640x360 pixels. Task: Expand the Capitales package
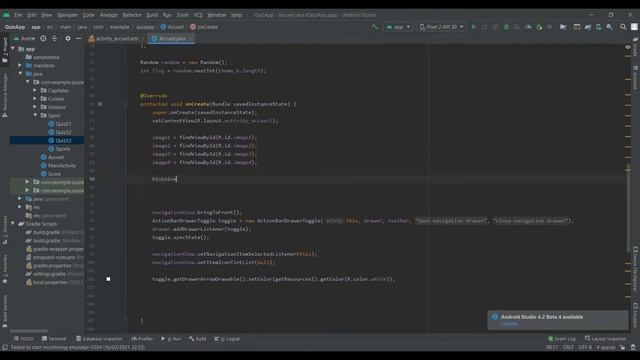[x=35, y=90]
